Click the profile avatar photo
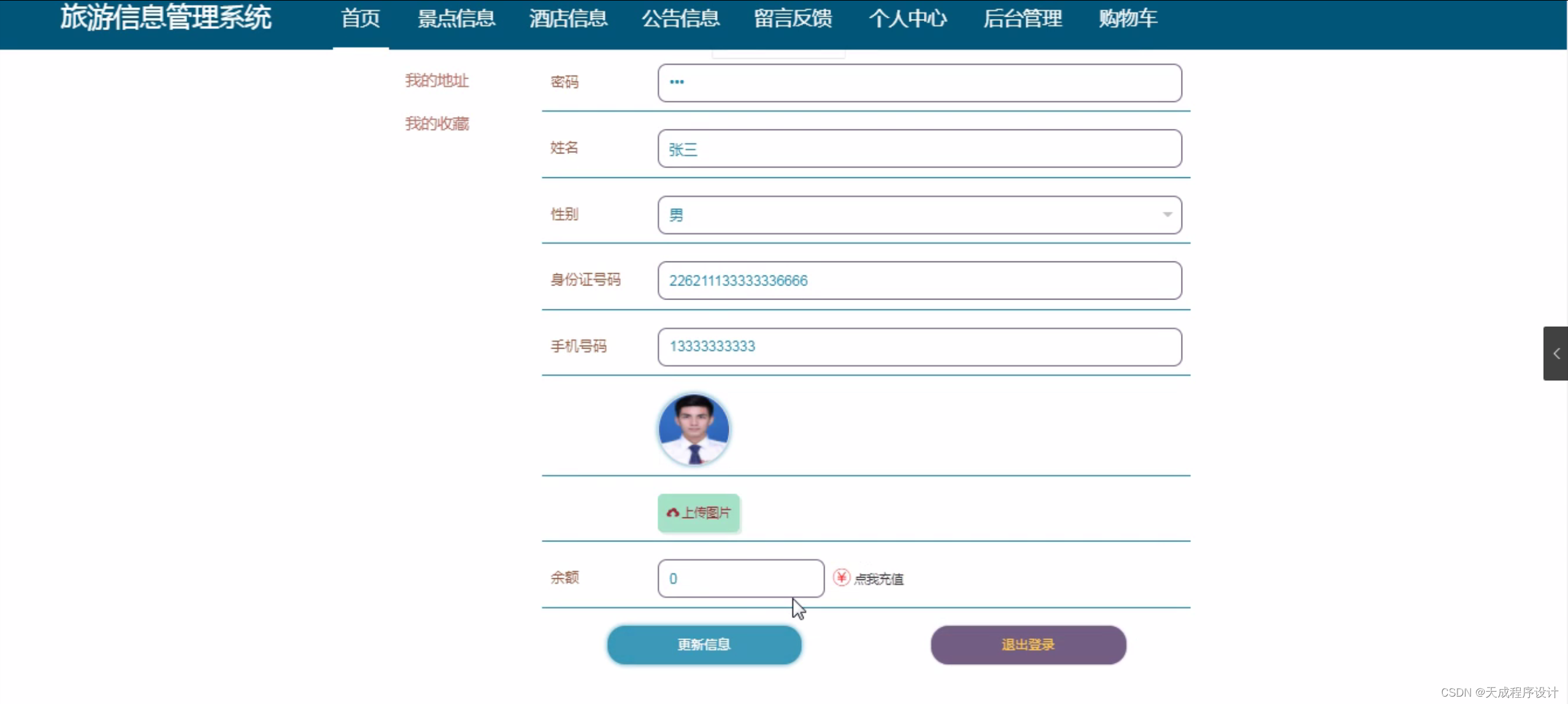 pyautogui.click(x=693, y=429)
